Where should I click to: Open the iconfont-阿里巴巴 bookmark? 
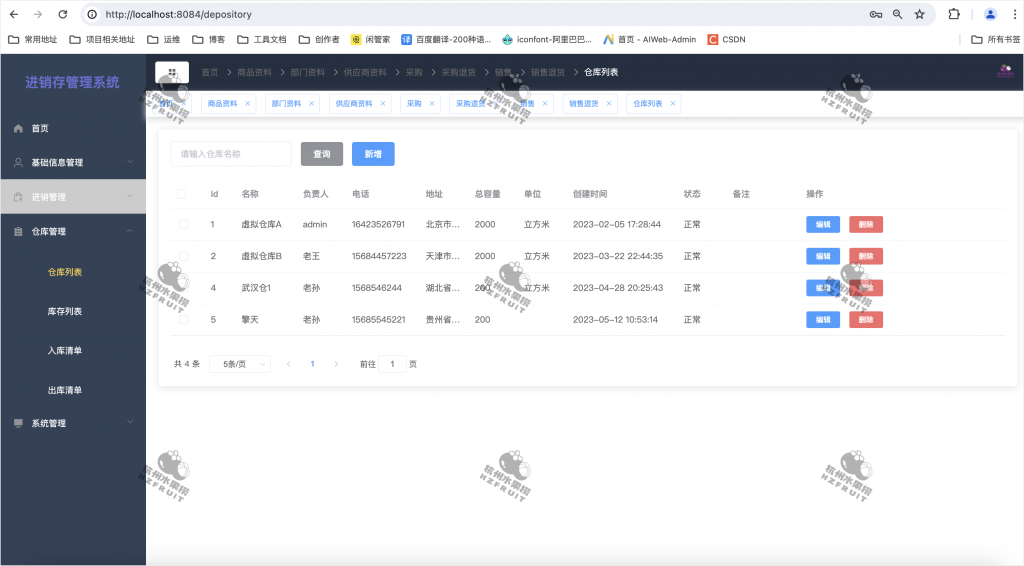point(547,40)
